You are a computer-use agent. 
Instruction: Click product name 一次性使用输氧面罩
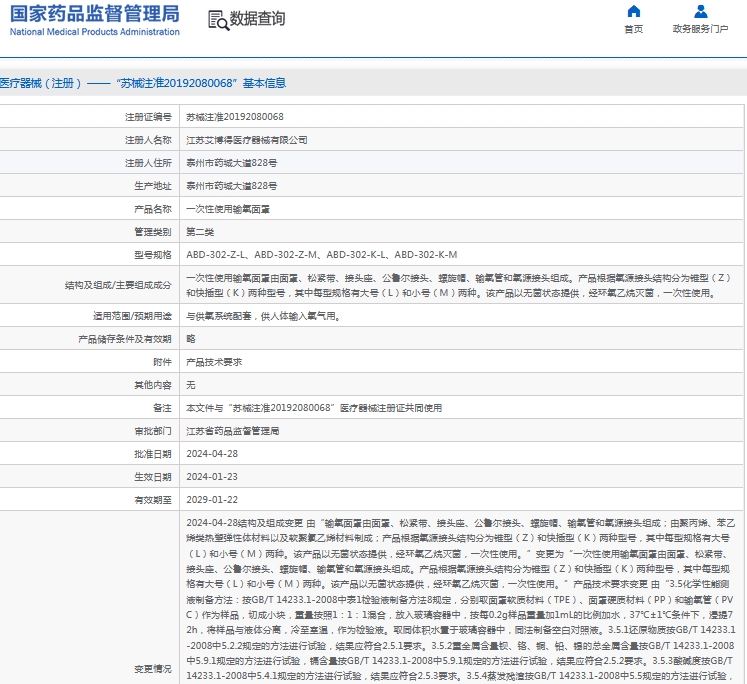[x=228, y=209]
